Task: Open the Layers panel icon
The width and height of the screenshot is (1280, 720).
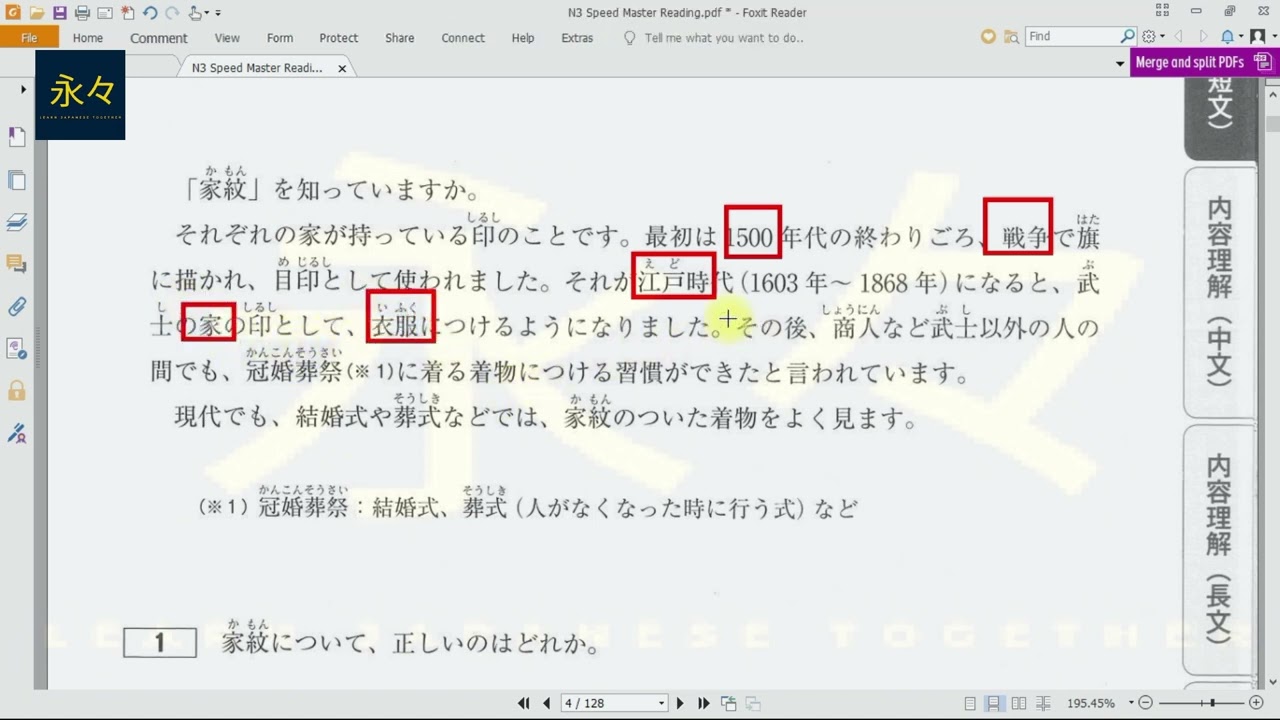Action: 17,222
